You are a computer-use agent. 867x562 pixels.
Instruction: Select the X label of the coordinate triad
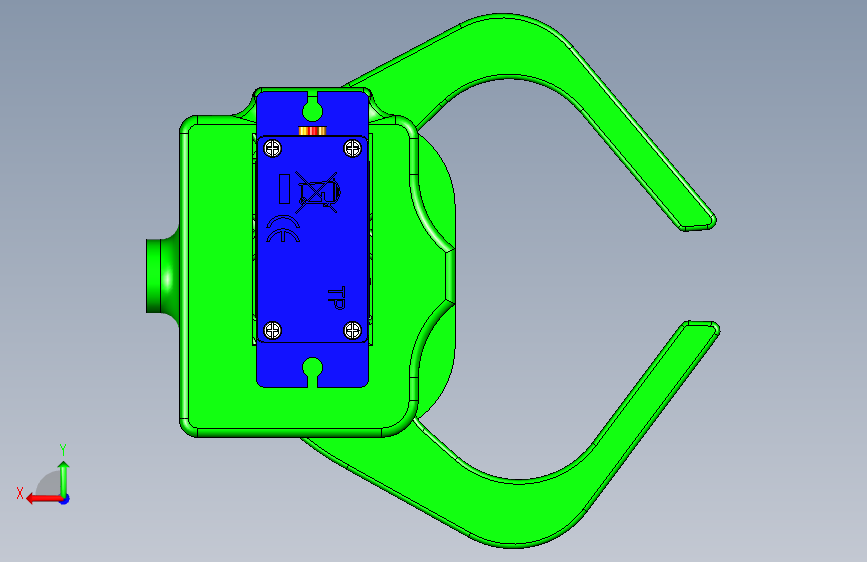(x=20, y=493)
